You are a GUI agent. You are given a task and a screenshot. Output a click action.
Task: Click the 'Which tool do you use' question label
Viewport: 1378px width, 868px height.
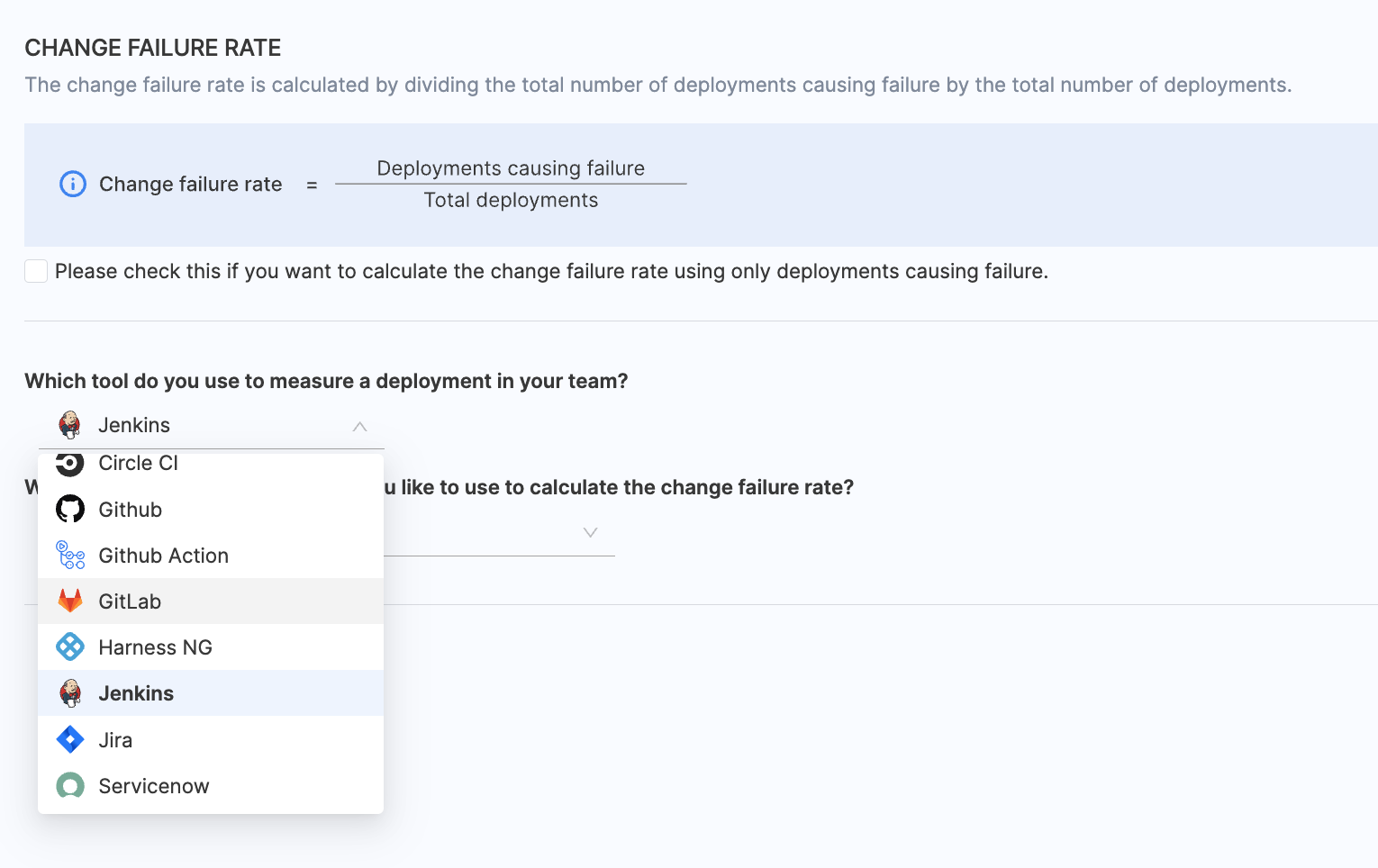coord(326,381)
